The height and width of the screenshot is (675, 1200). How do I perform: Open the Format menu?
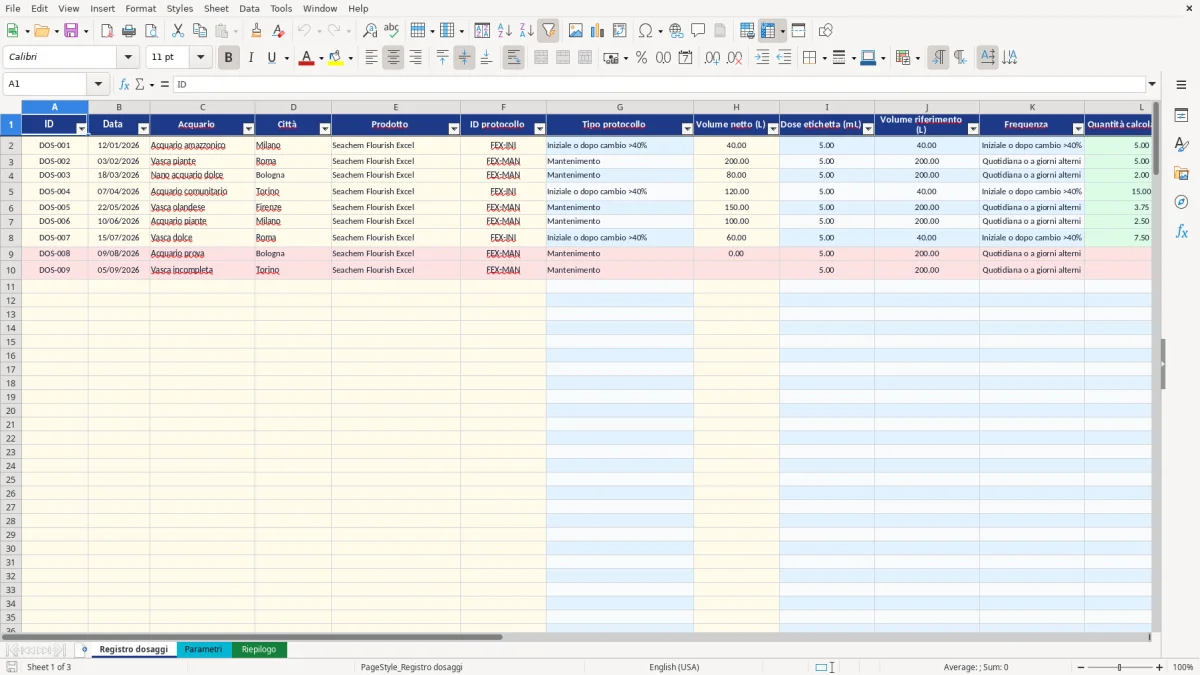click(x=140, y=8)
